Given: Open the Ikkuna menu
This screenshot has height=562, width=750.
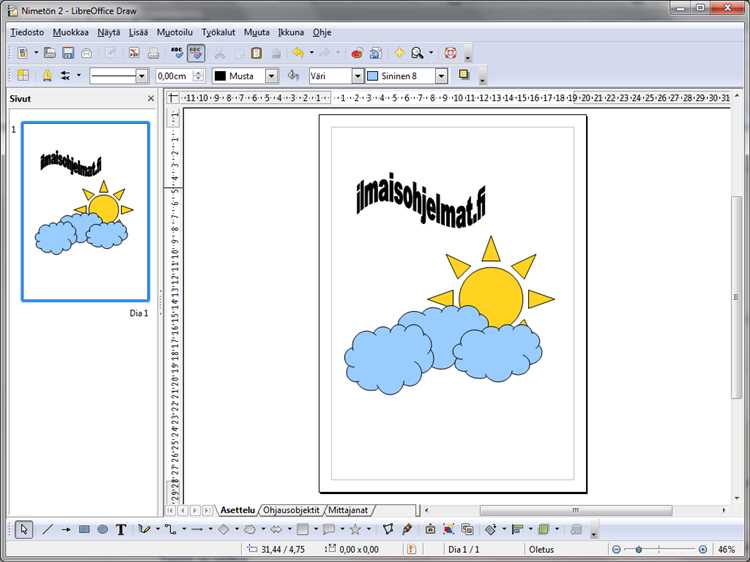Looking at the screenshot, I should coord(291,33).
